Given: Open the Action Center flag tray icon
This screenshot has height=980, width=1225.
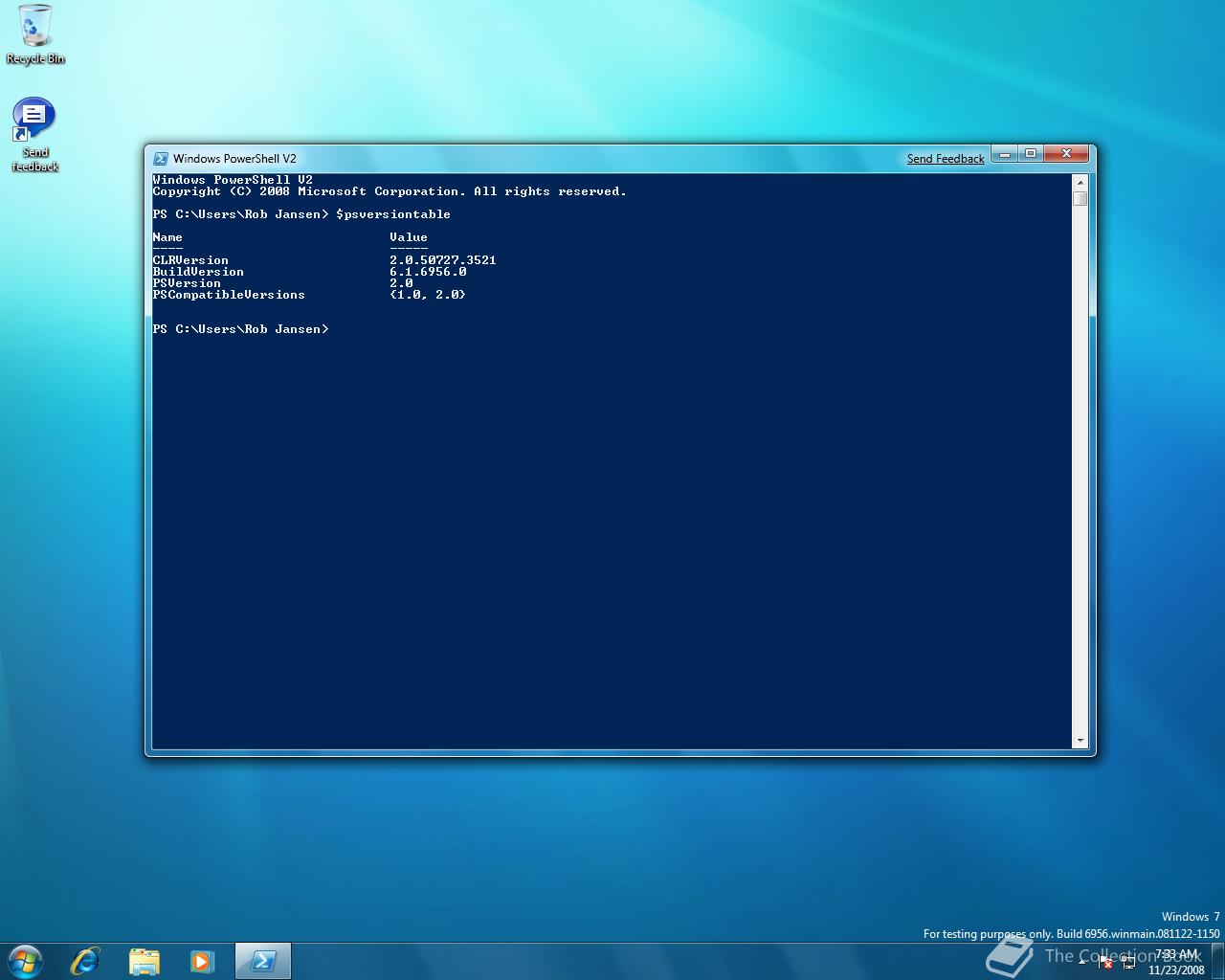Looking at the screenshot, I should (x=1105, y=963).
